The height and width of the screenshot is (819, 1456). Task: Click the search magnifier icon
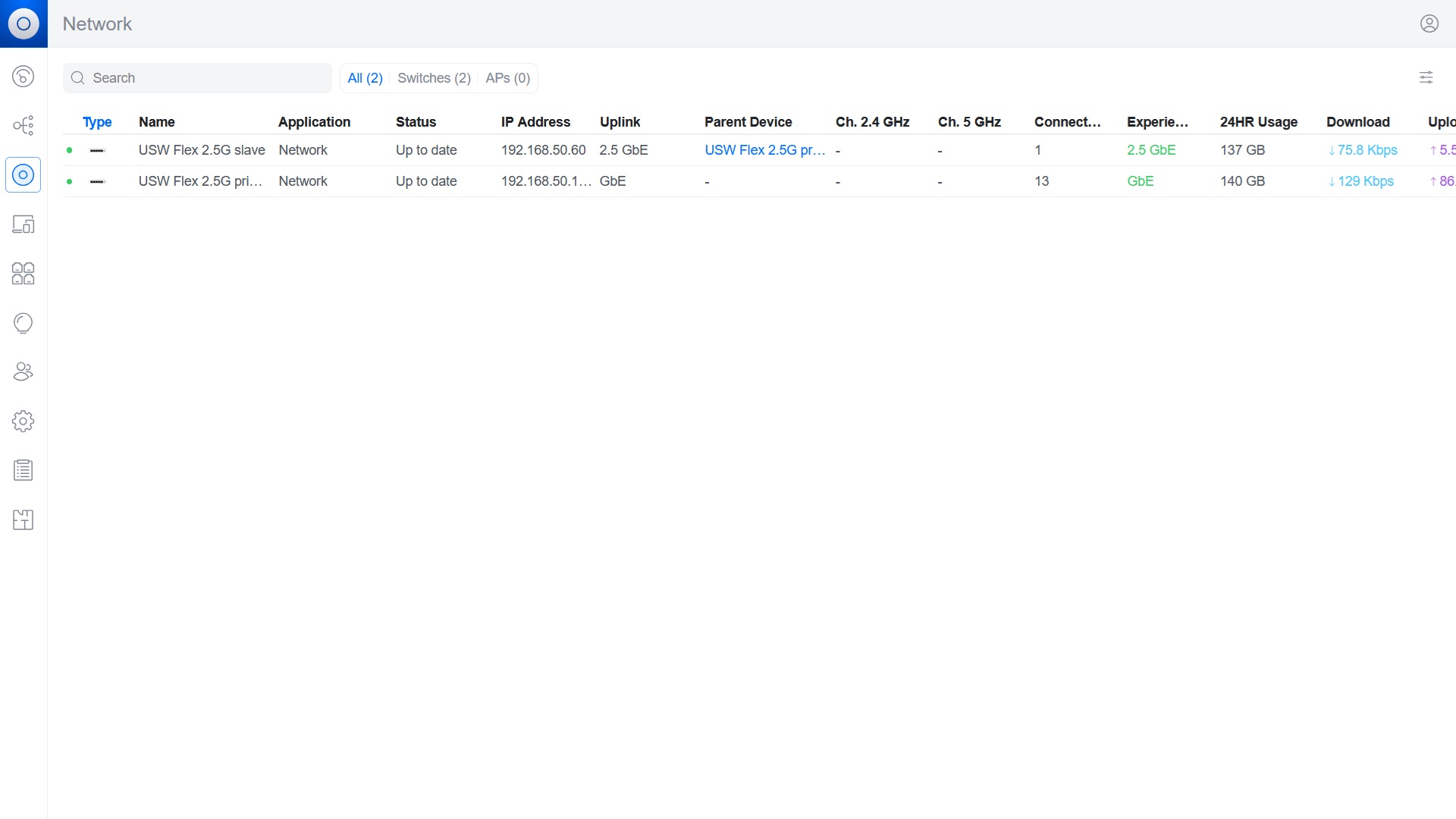[77, 78]
